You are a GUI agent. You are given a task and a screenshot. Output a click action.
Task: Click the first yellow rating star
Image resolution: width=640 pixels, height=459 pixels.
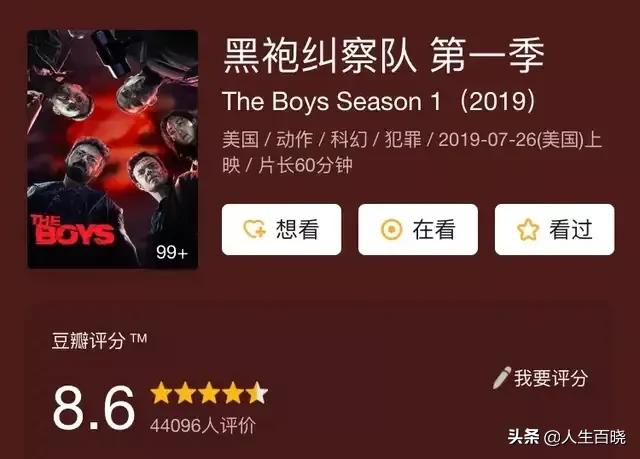(161, 393)
